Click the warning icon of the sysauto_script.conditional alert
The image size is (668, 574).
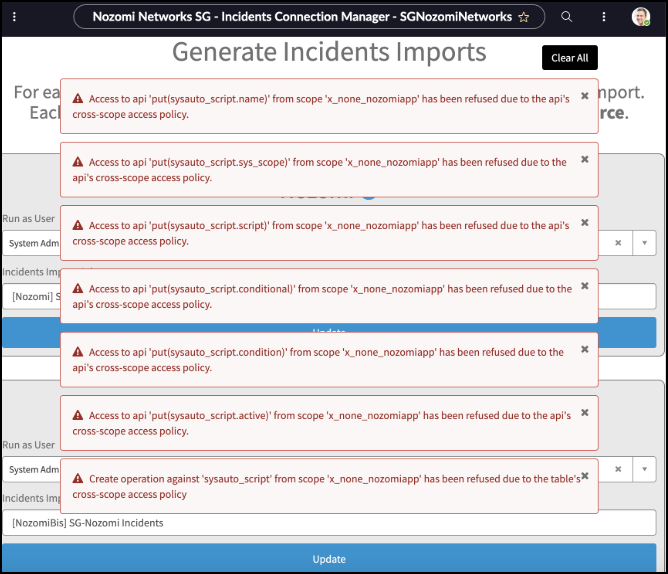(78, 288)
